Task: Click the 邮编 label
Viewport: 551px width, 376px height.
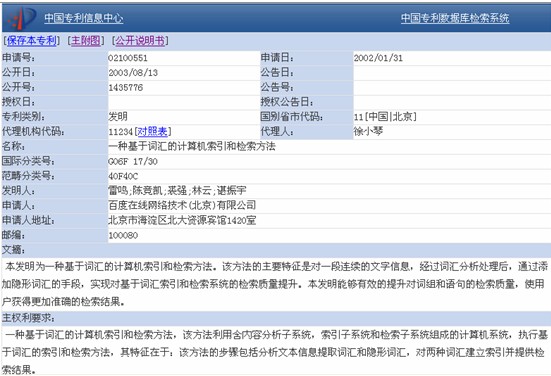Action: (x=13, y=235)
